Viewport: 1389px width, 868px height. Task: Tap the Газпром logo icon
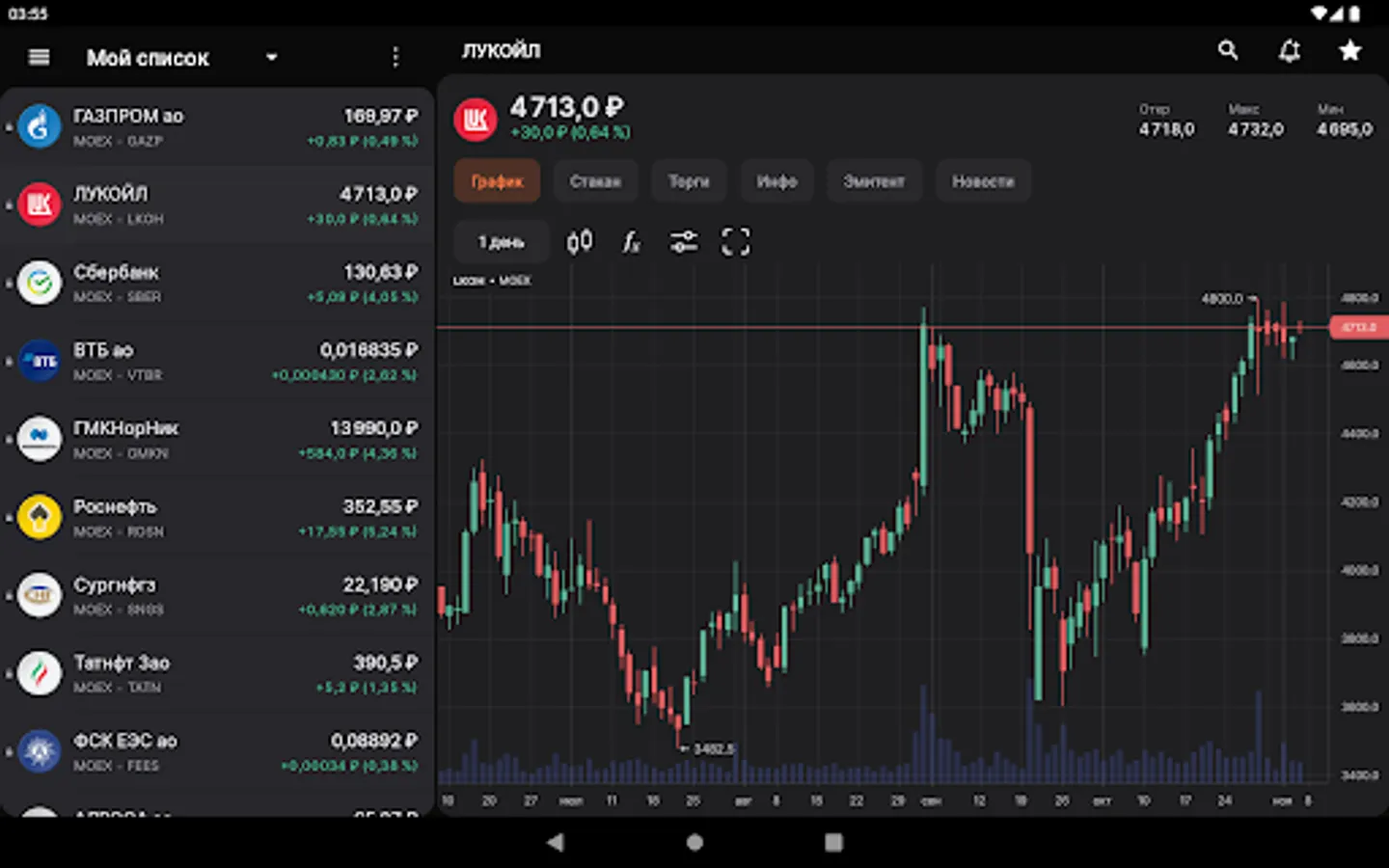[40, 126]
